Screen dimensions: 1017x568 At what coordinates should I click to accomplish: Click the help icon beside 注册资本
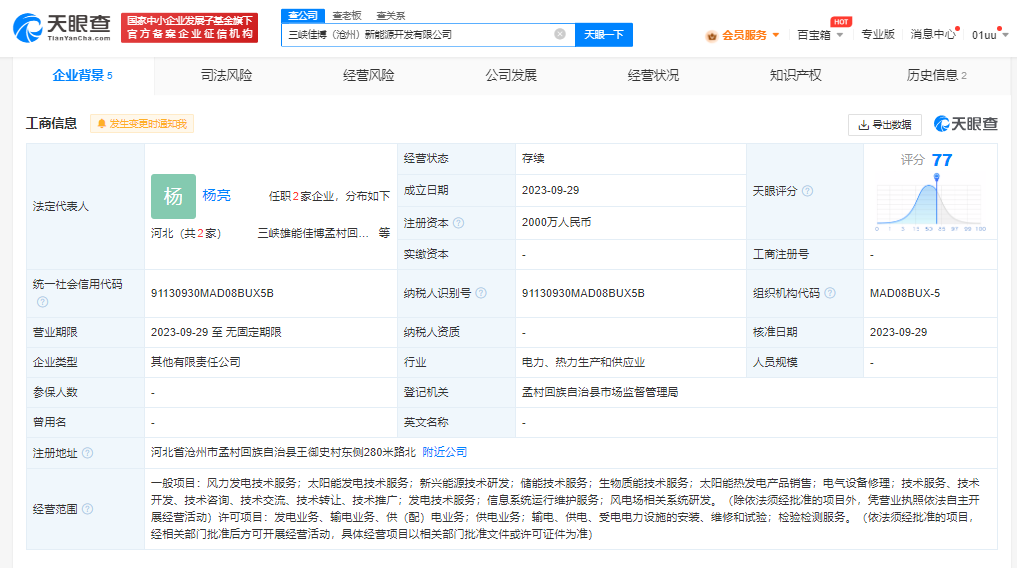pos(458,223)
